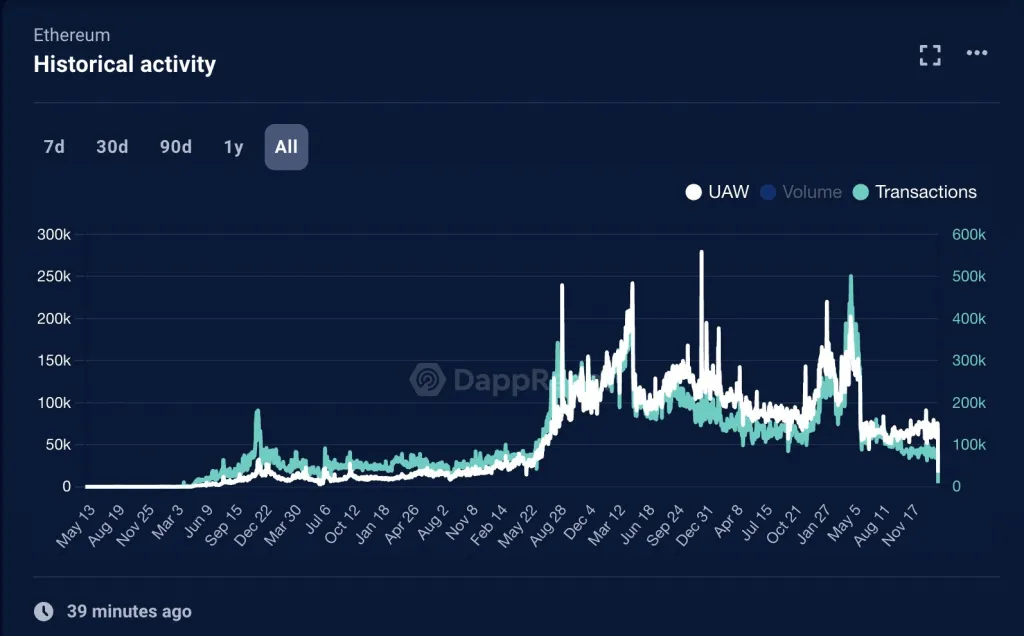Hide the Transactions series via the legend
The height and width of the screenshot is (636, 1024).
925,191
